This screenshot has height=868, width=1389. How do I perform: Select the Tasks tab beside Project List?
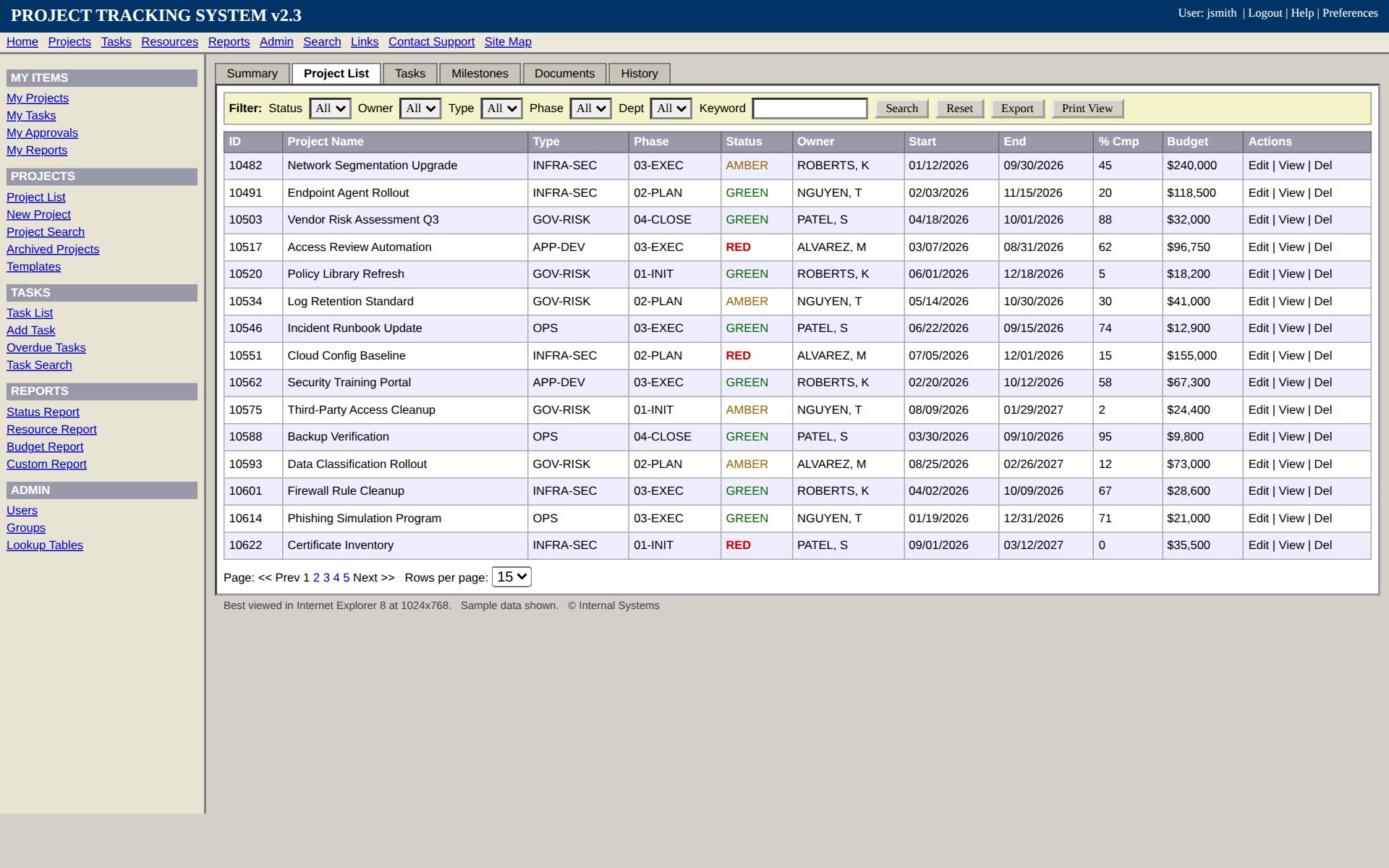410,73
